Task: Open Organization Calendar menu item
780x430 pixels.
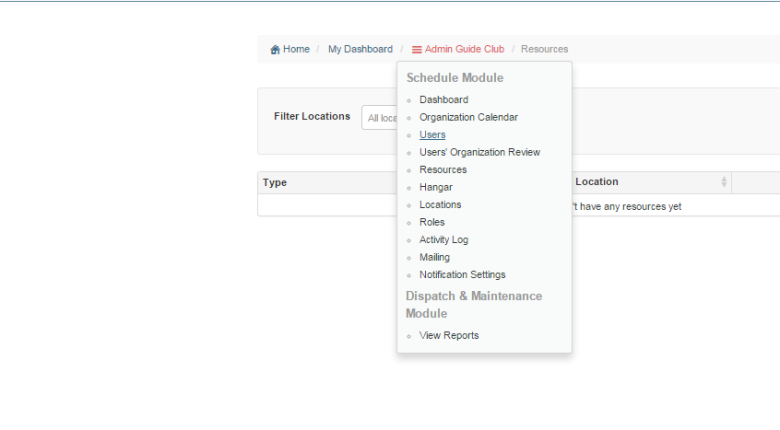Action: point(469,117)
